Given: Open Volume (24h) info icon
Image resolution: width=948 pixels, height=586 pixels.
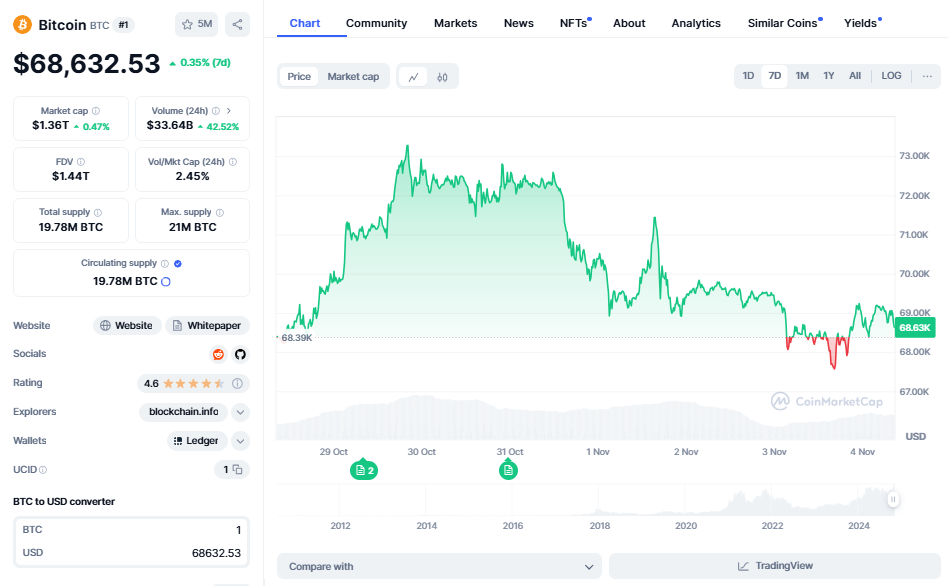Looking at the screenshot, I should click(x=216, y=111).
